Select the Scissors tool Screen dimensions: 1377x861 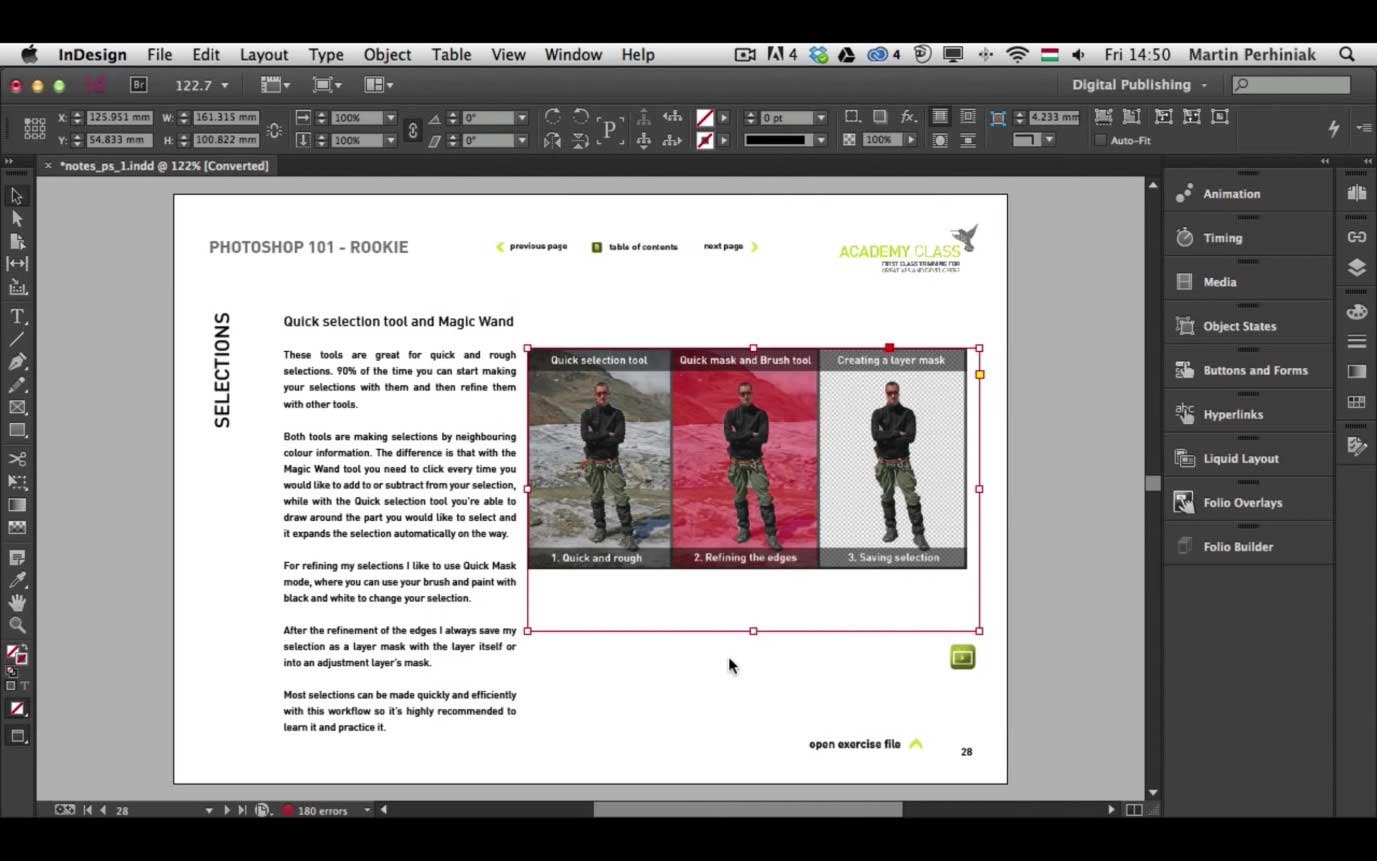click(17, 459)
